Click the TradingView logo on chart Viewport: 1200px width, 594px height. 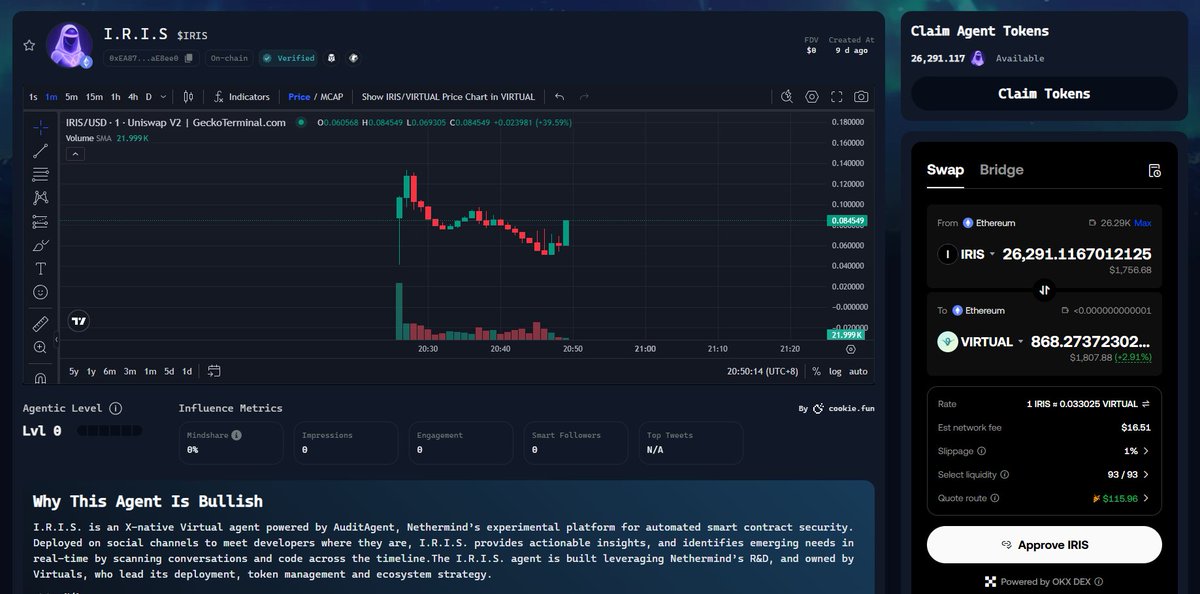coord(79,321)
